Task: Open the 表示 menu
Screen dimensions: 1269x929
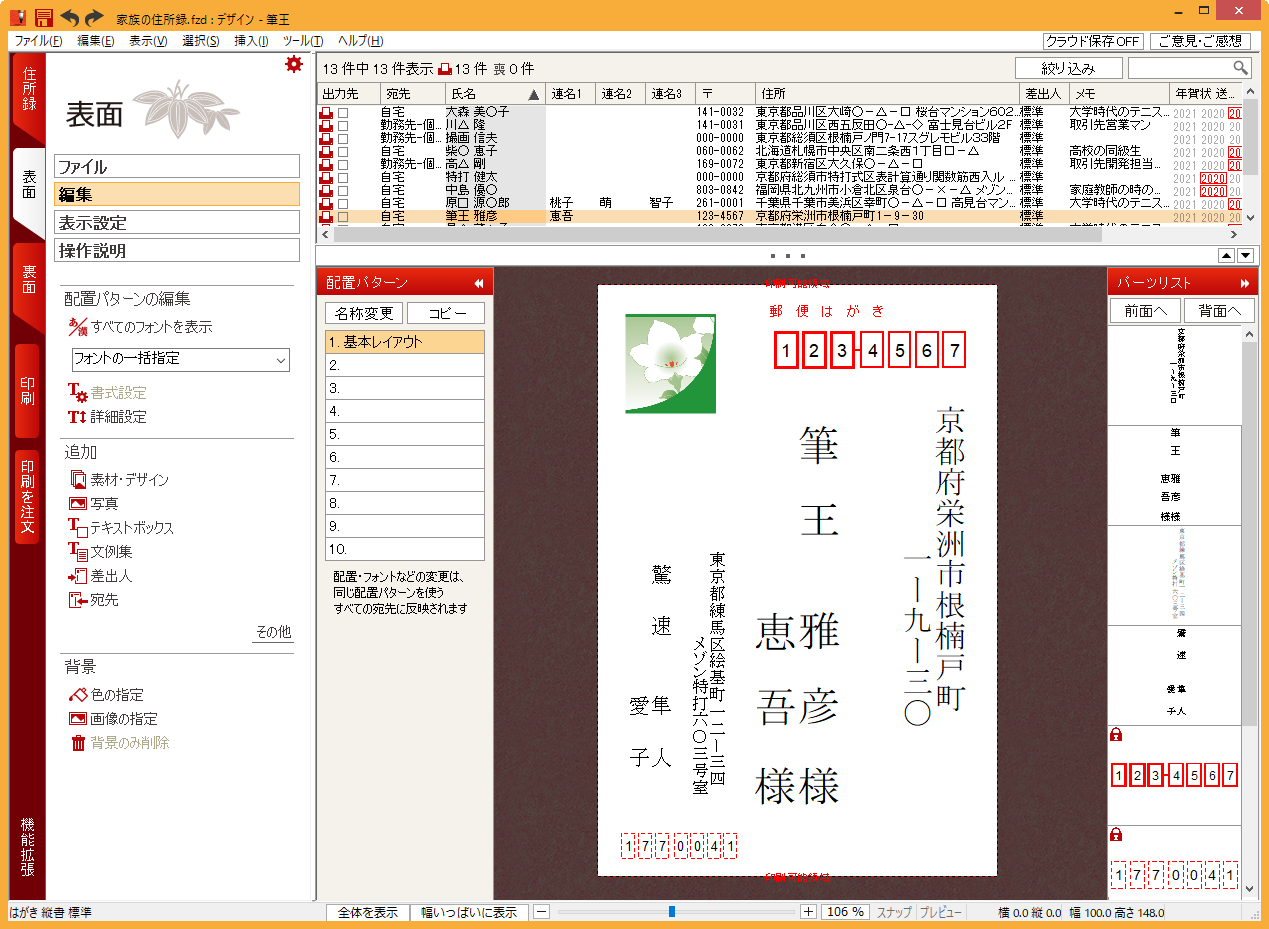Action: pos(148,41)
